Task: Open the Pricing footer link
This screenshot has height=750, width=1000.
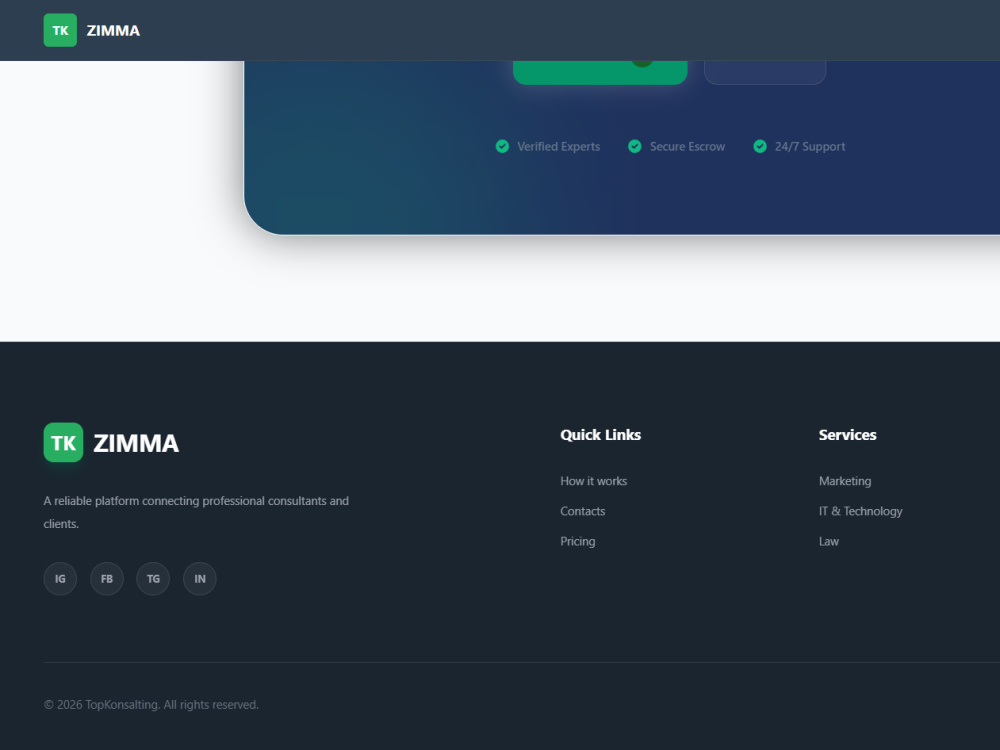Action: (577, 541)
